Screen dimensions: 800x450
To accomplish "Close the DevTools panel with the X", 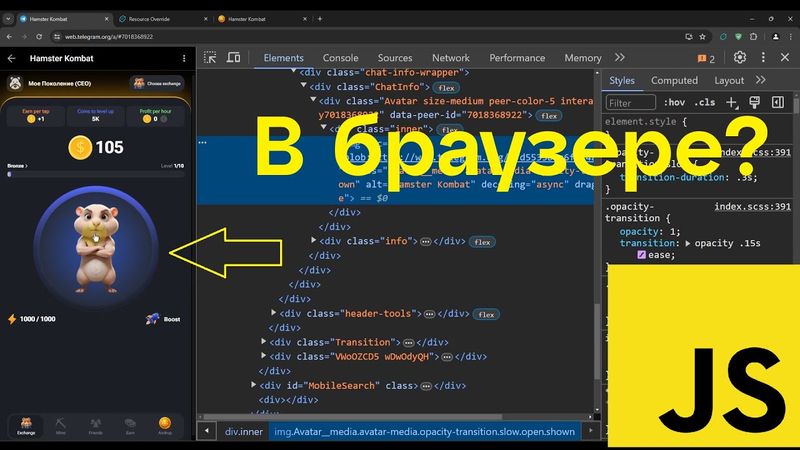I will click(785, 58).
